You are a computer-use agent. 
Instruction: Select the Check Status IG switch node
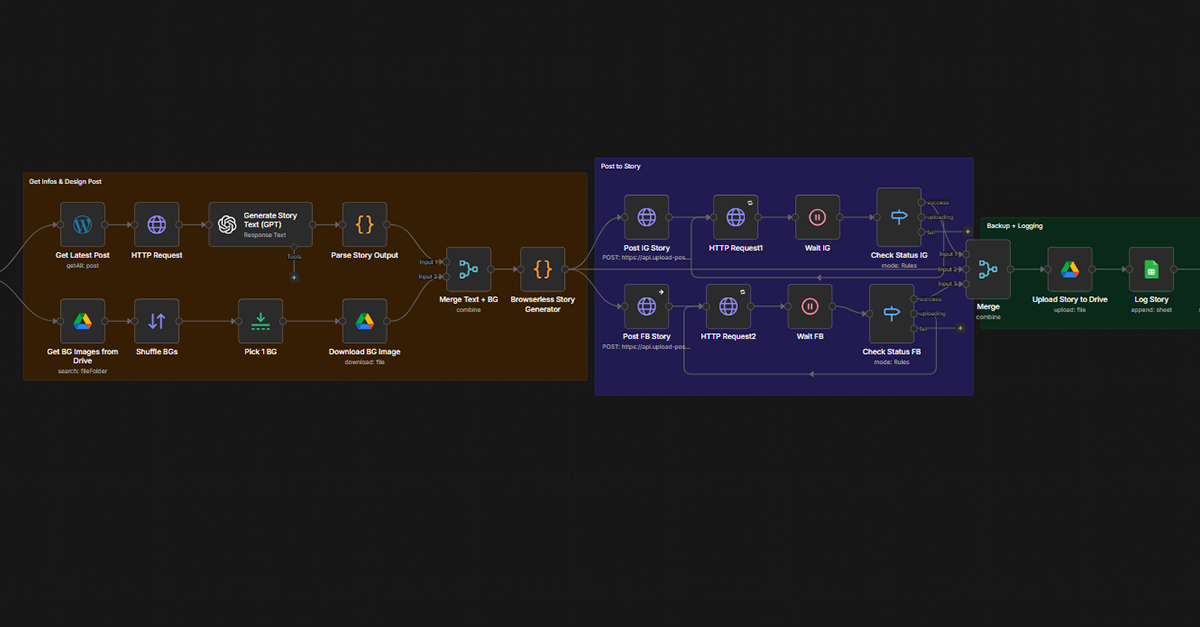click(898, 217)
